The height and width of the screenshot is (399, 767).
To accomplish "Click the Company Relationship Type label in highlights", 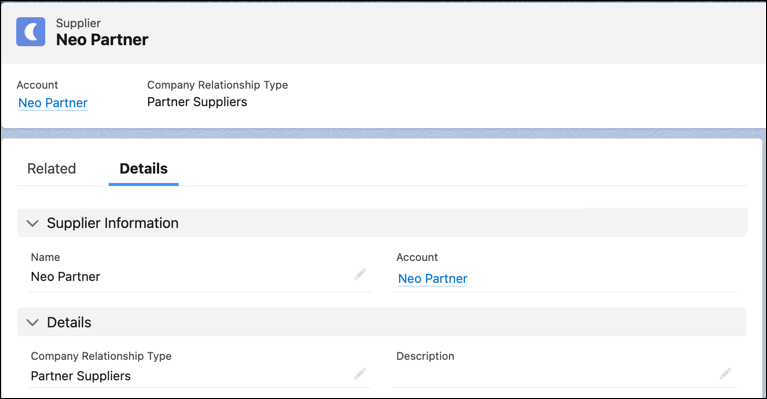I will point(217,85).
